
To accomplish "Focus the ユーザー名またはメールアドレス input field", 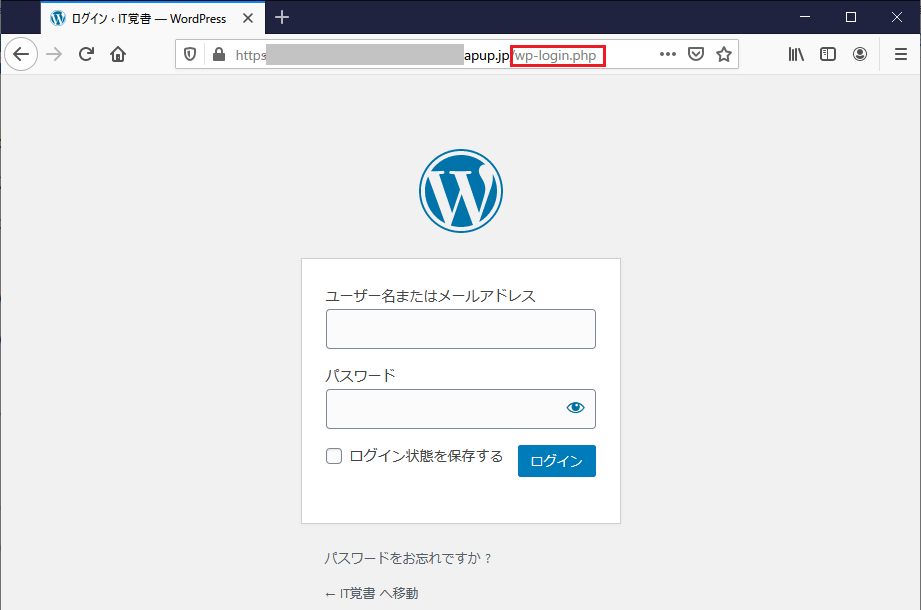I will tap(461, 329).
